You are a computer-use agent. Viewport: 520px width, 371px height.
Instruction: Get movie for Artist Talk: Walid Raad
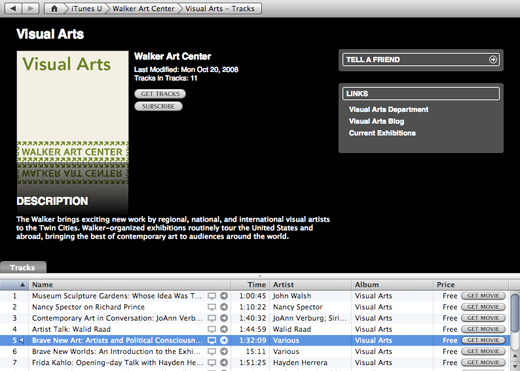coord(483,329)
